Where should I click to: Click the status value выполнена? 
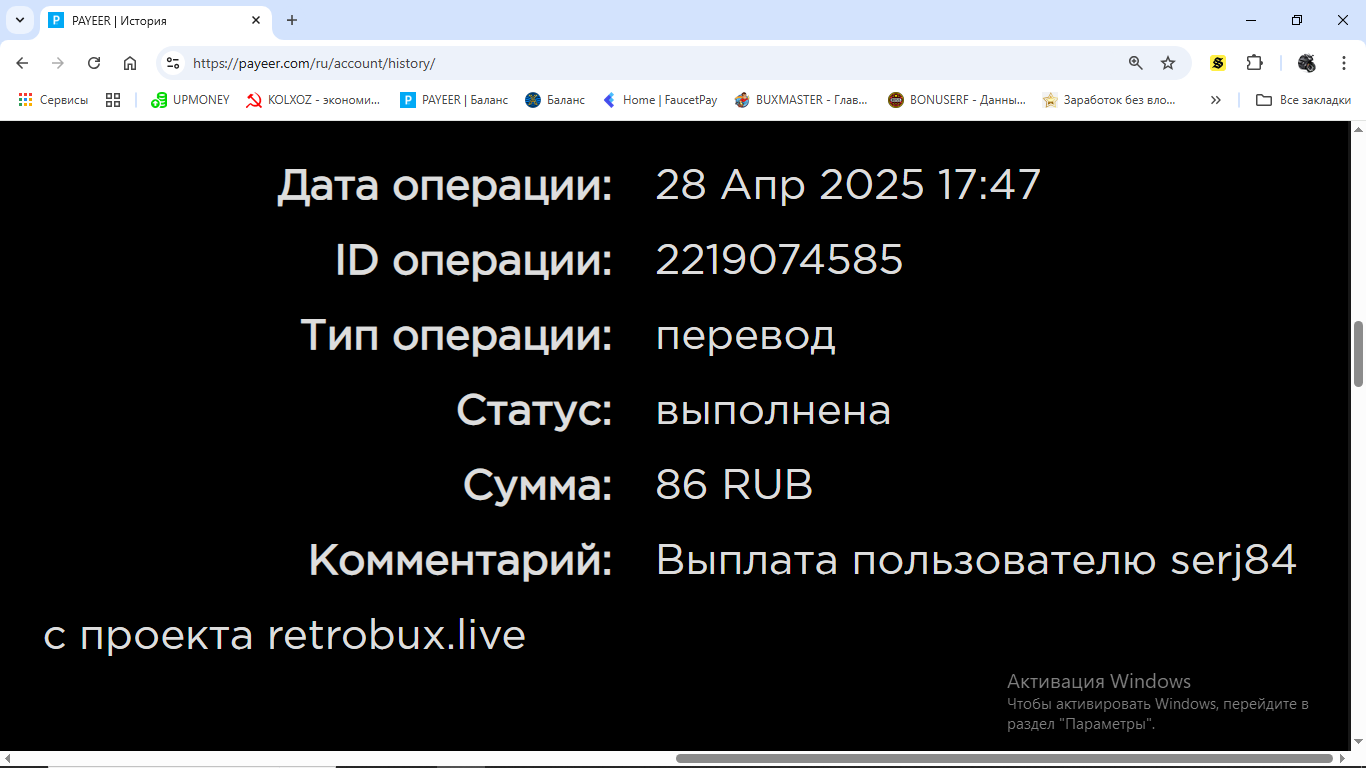coord(773,410)
